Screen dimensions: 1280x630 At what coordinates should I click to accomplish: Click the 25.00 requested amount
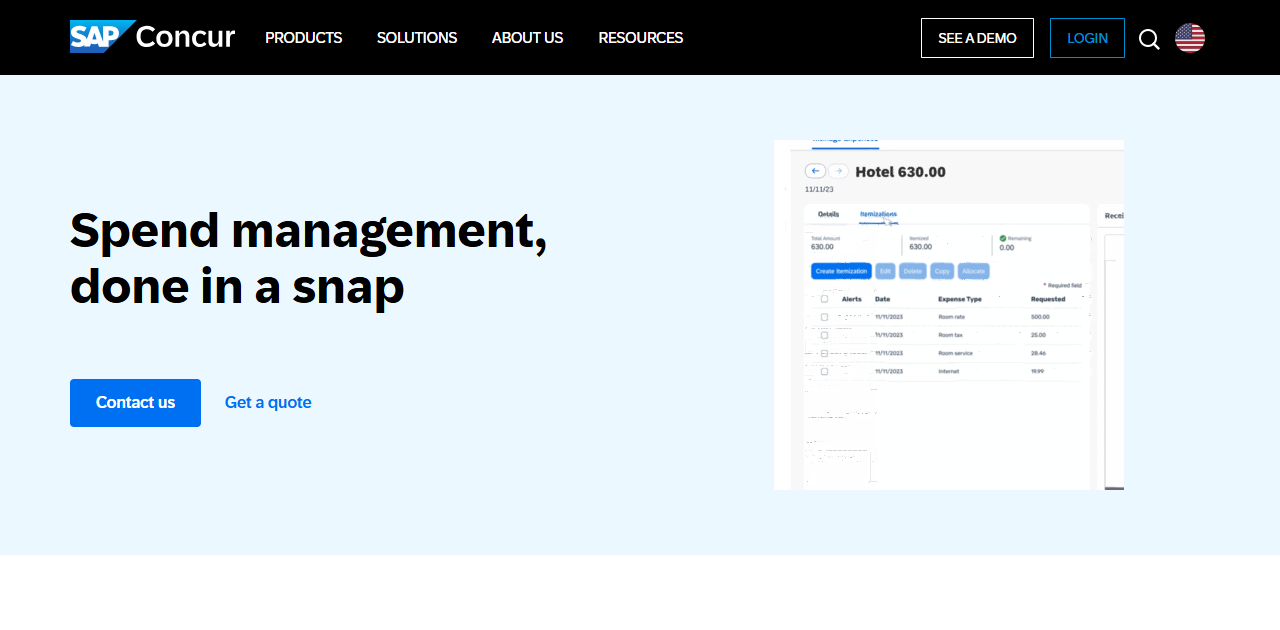pyautogui.click(x=1038, y=335)
